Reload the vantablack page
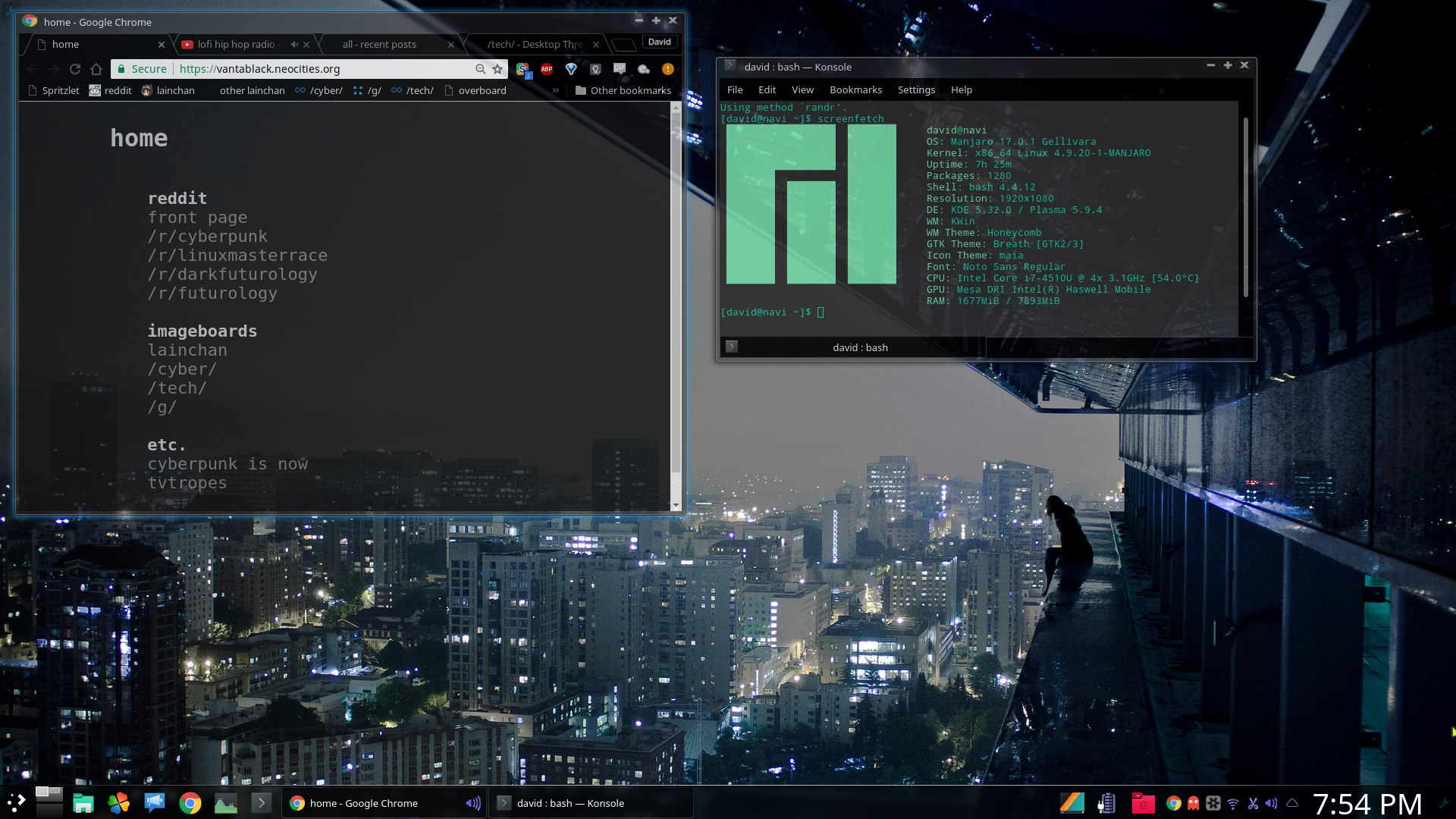 pos(75,69)
